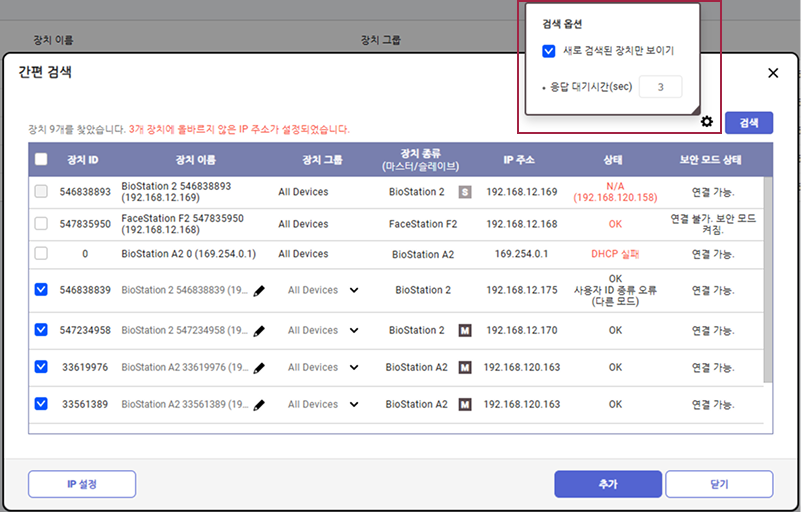The width and height of the screenshot is (801, 512).
Task: Expand device group dropdown for 546838839
Action: 354,291
